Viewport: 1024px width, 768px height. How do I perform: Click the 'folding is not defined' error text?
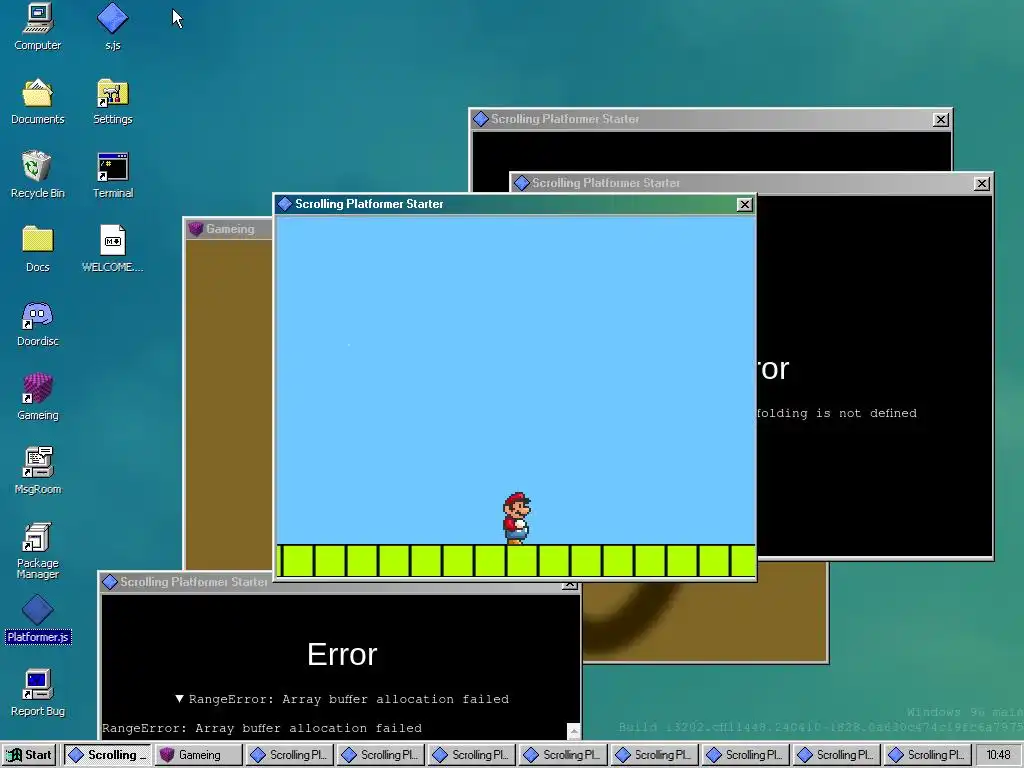tap(837, 413)
